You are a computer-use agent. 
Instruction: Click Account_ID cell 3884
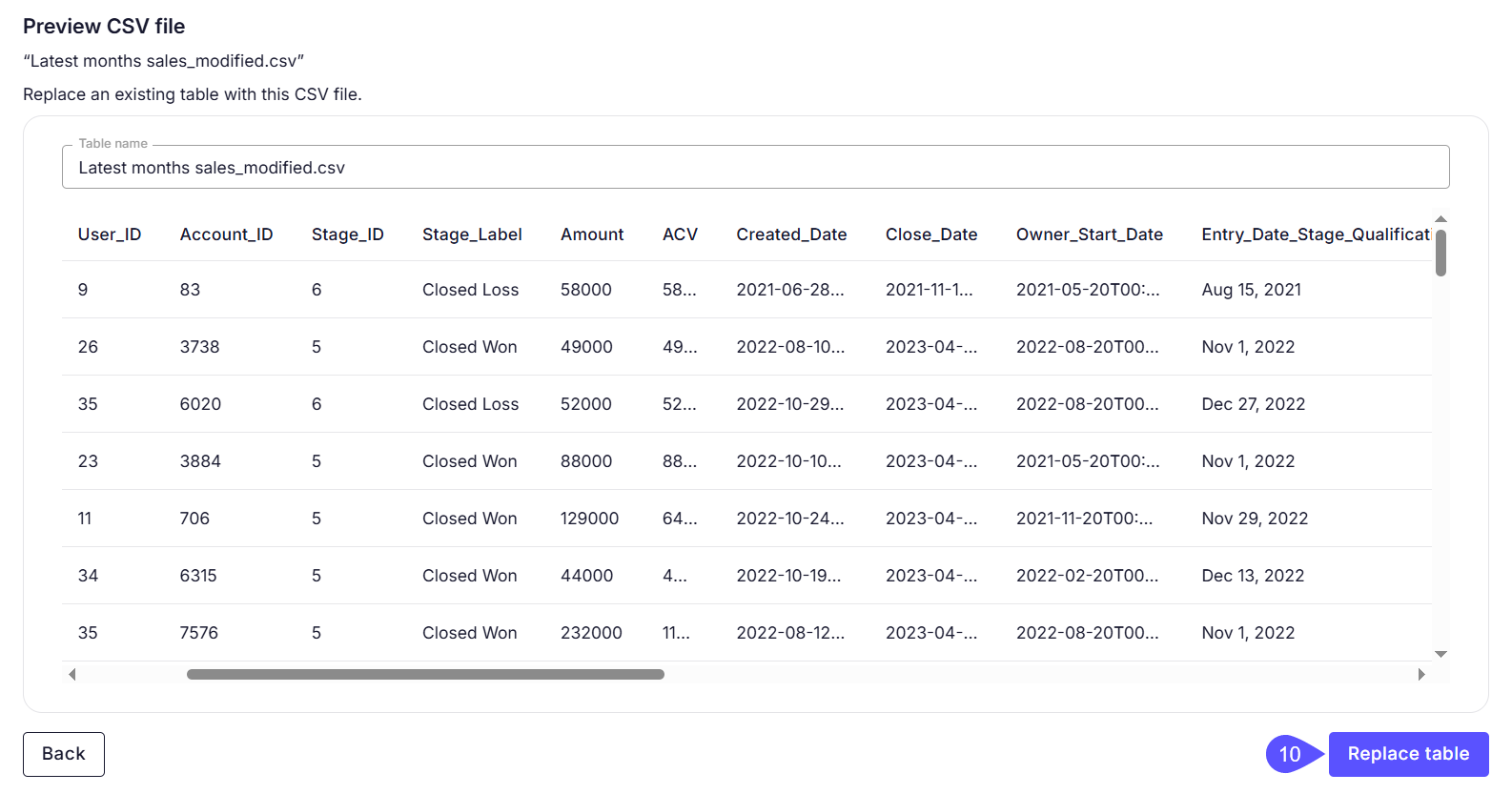point(200,461)
